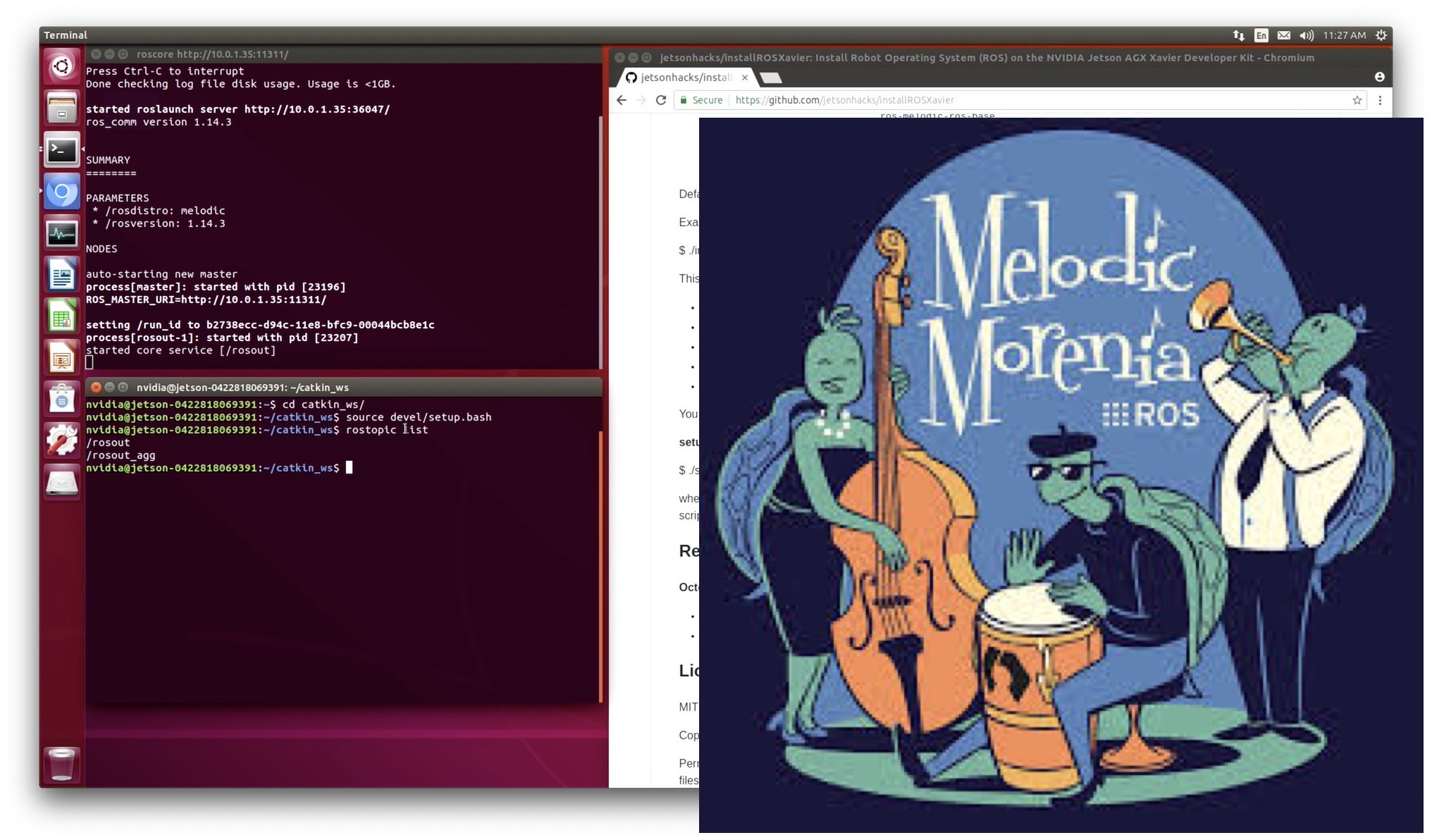Go back in Chromium
This screenshot has width=1432, height=840.
[621, 100]
